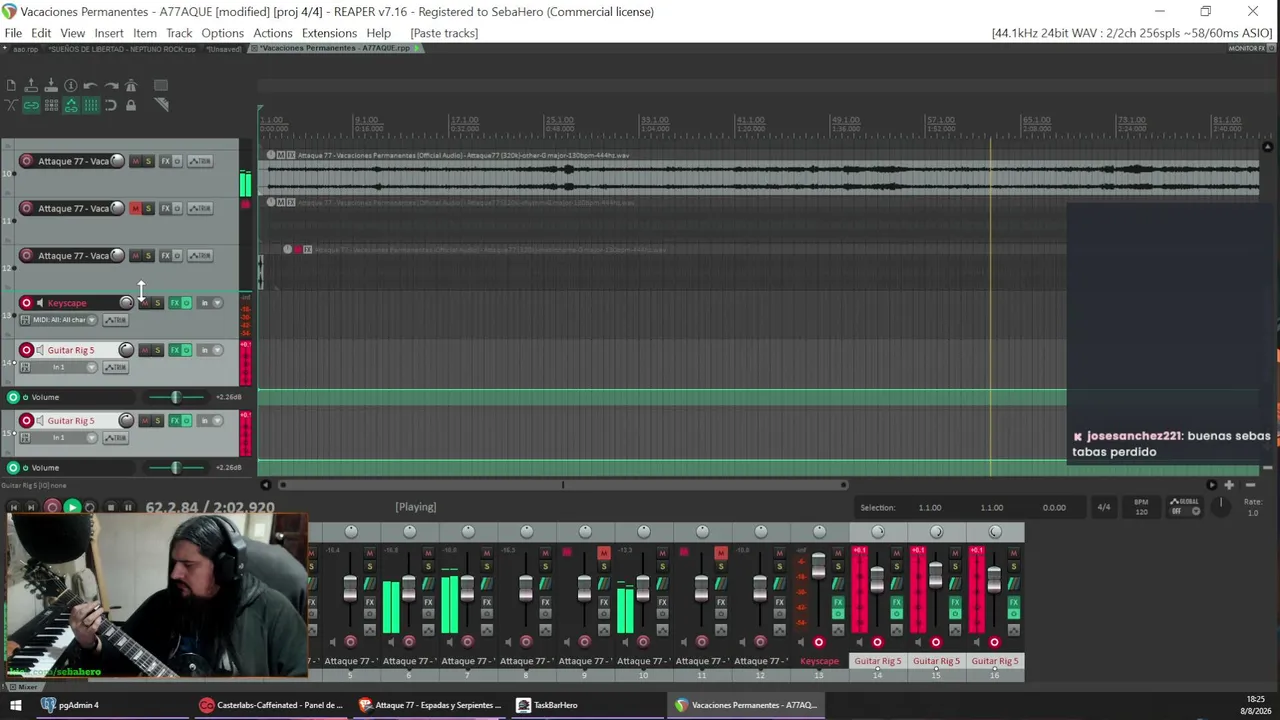Click the Open project toolbar icon
This screenshot has width=1280, height=720.
tap(31, 86)
